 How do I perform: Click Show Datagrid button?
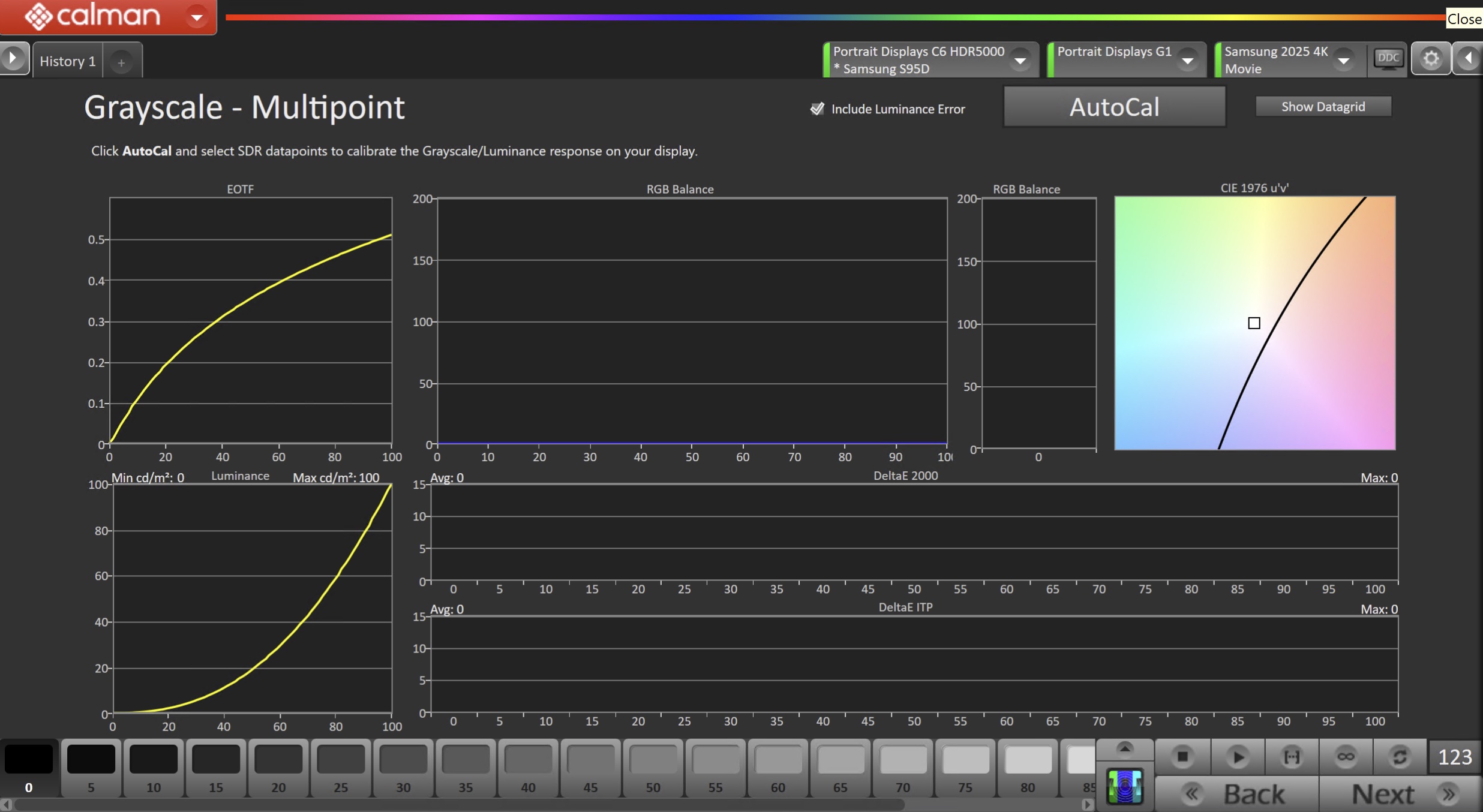[x=1323, y=107]
